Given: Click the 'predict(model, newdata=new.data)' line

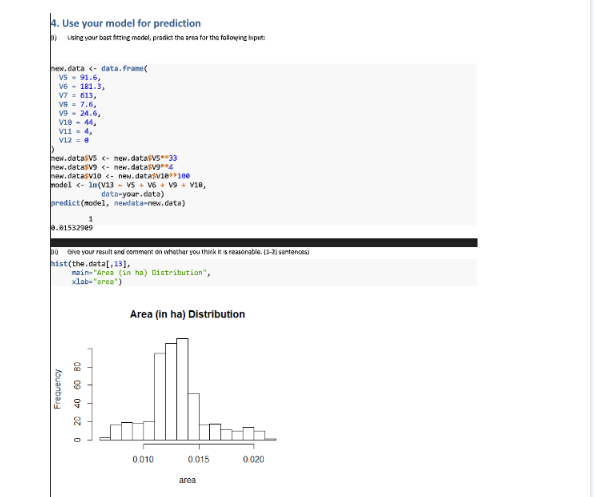Looking at the screenshot, I should click(118, 203).
